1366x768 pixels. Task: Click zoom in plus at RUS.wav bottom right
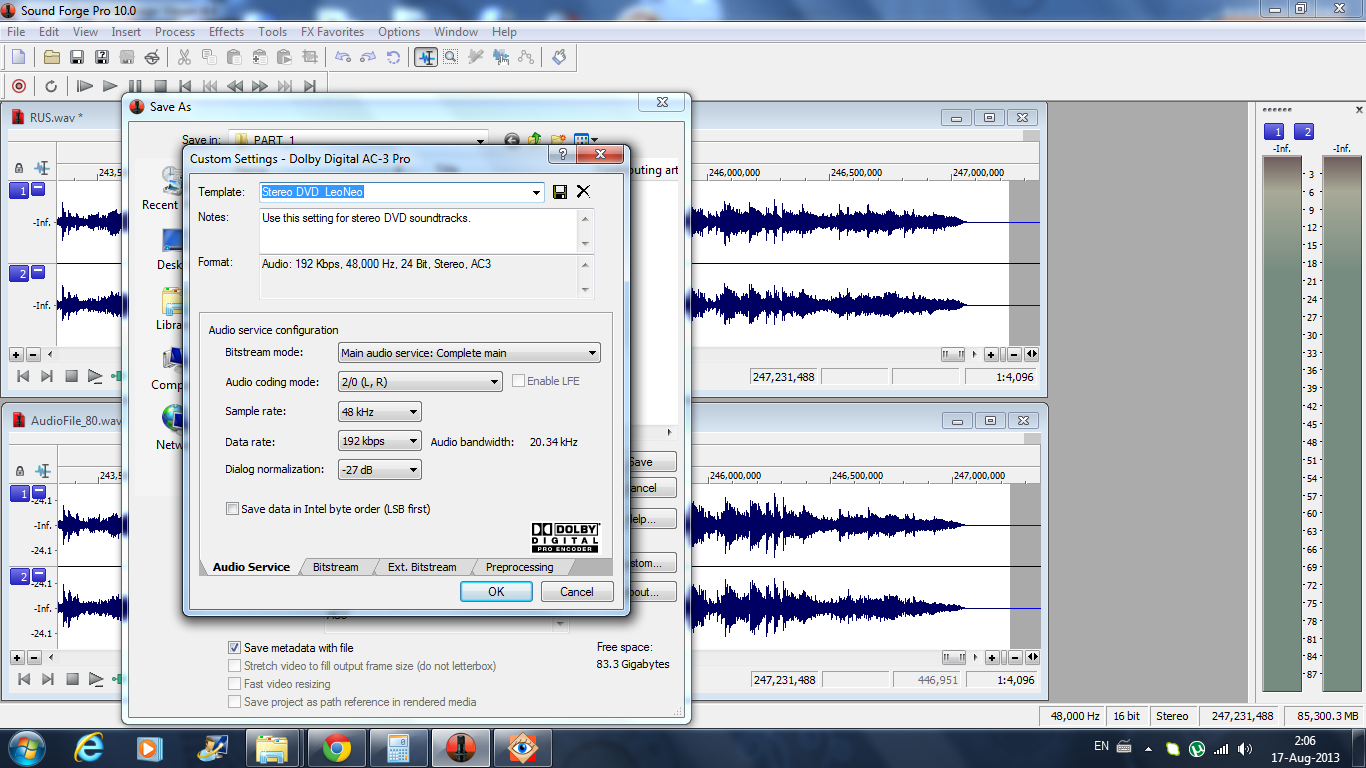[990, 354]
